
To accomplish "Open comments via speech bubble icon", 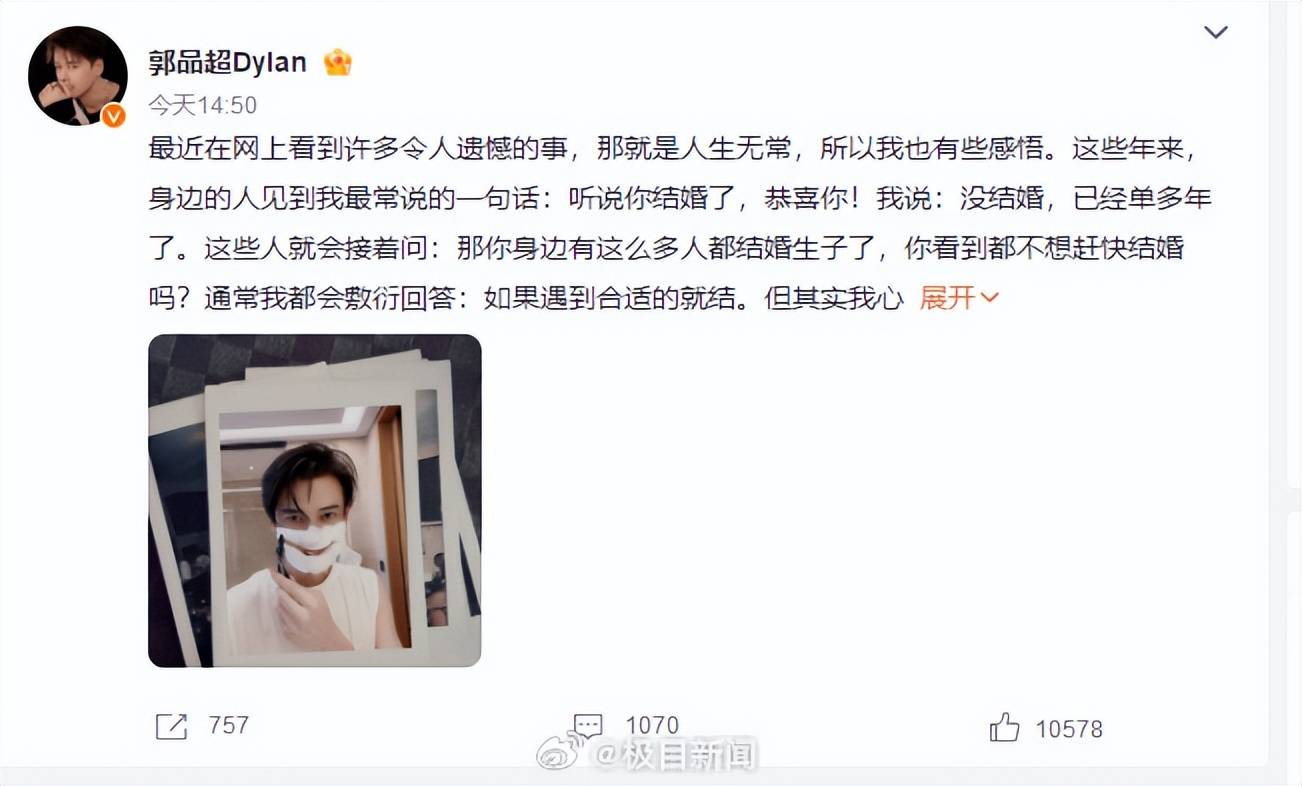I will point(588,726).
